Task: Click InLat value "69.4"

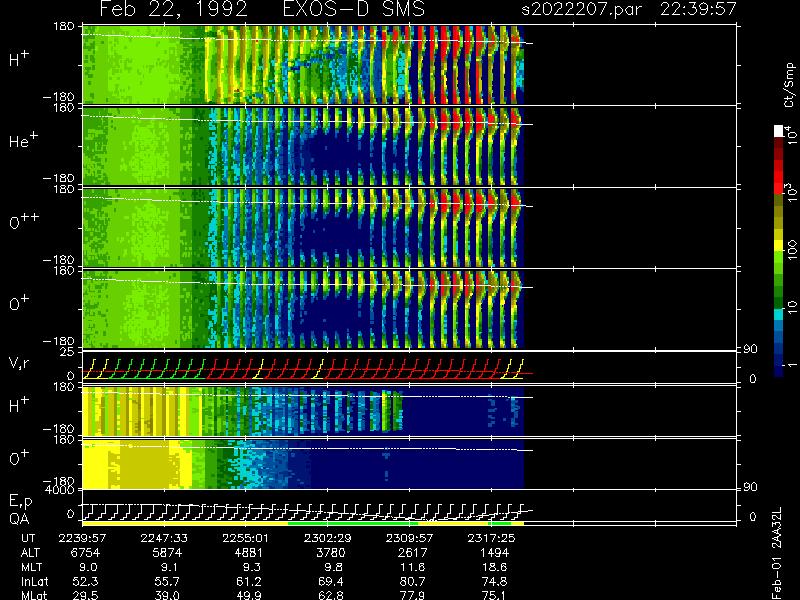Action: pyautogui.click(x=330, y=581)
